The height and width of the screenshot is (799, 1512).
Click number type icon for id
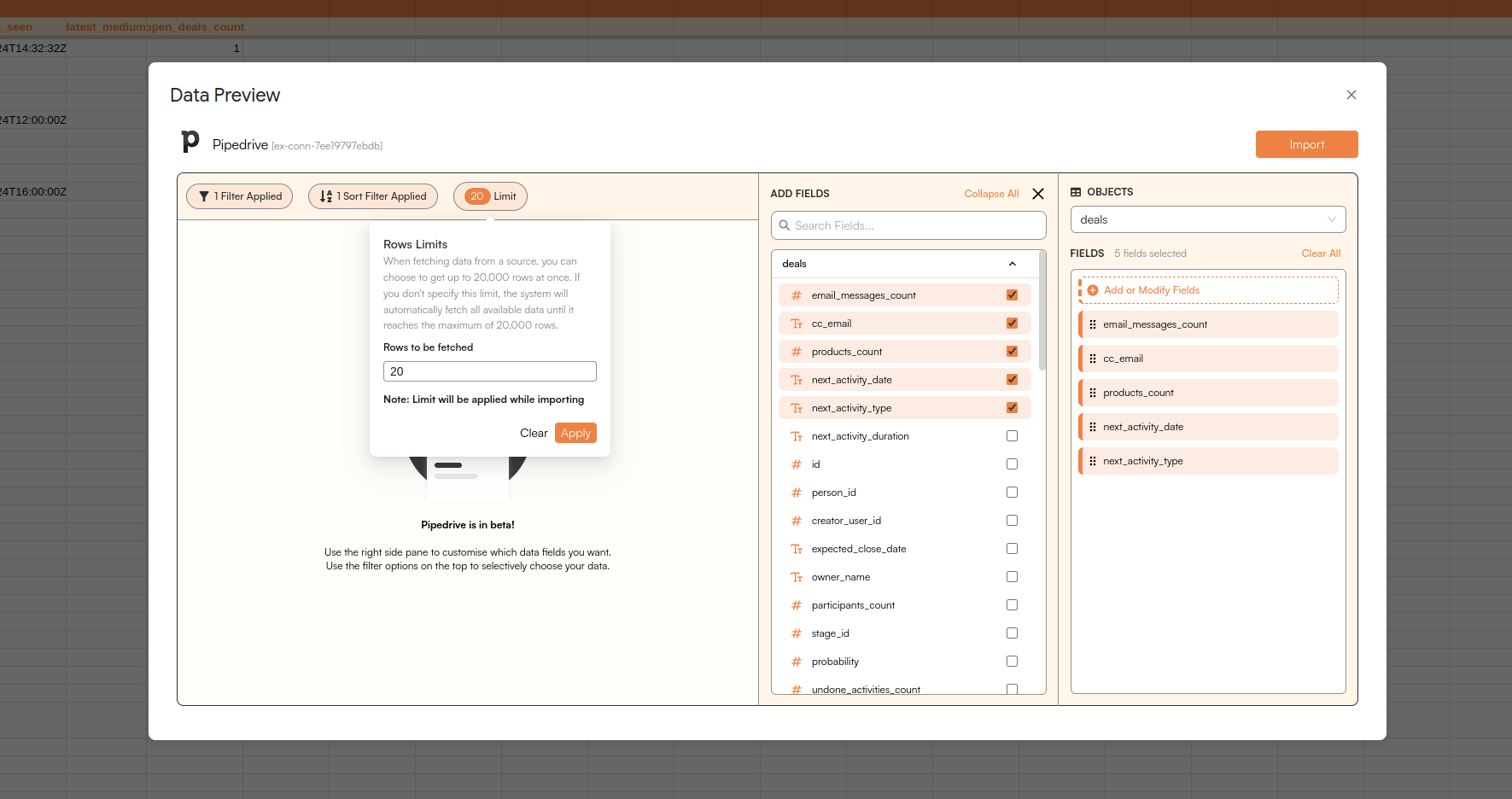797,464
